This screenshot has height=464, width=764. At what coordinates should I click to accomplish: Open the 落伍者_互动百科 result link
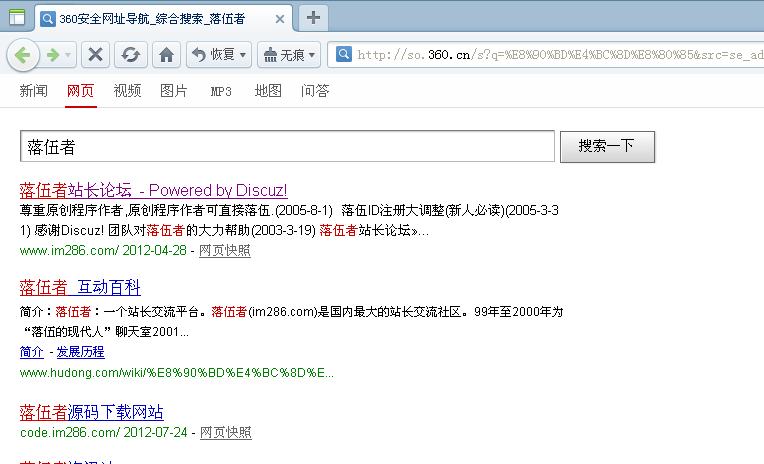click(80, 288)
